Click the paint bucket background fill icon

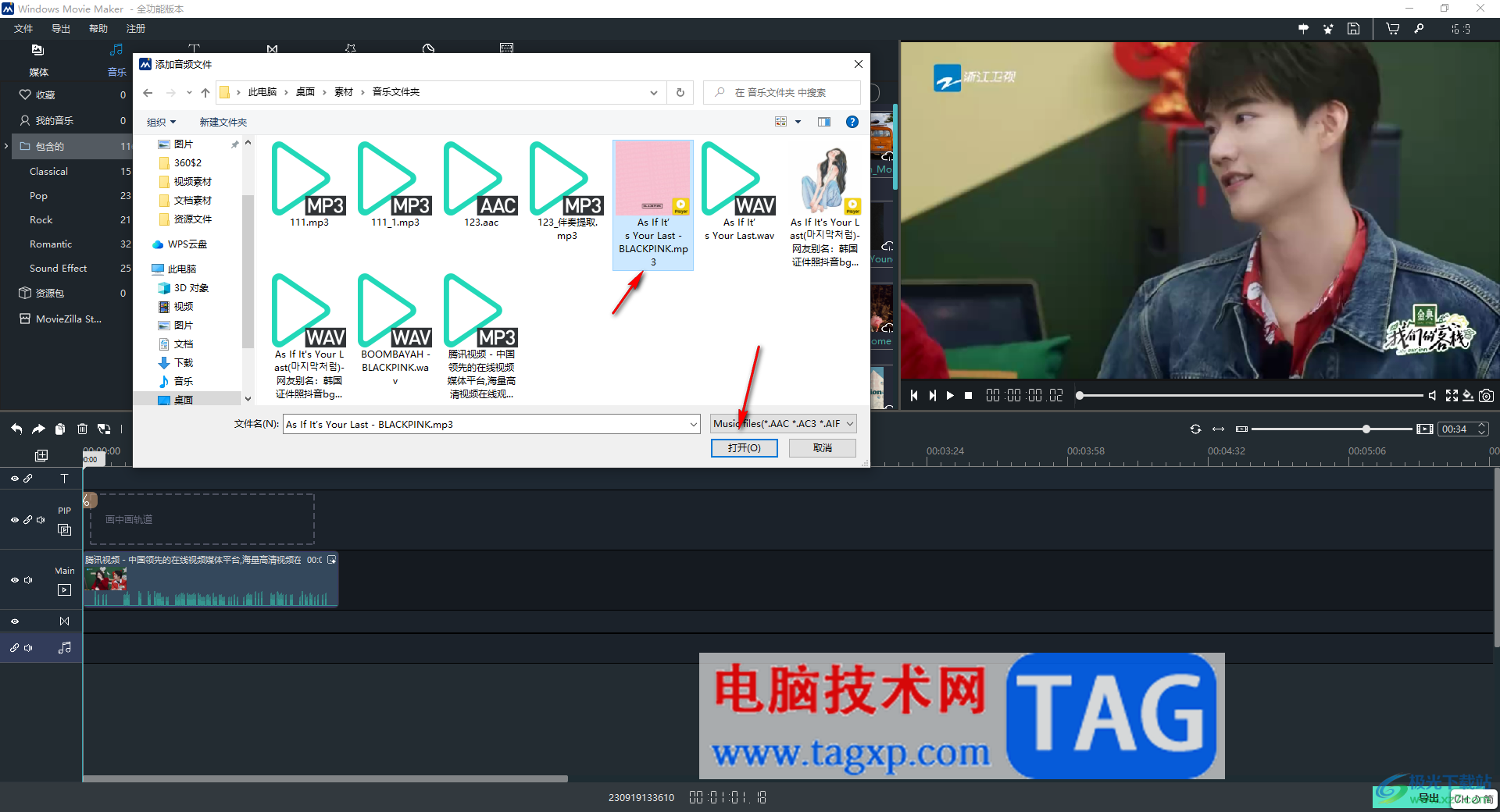click(1469, 396)
